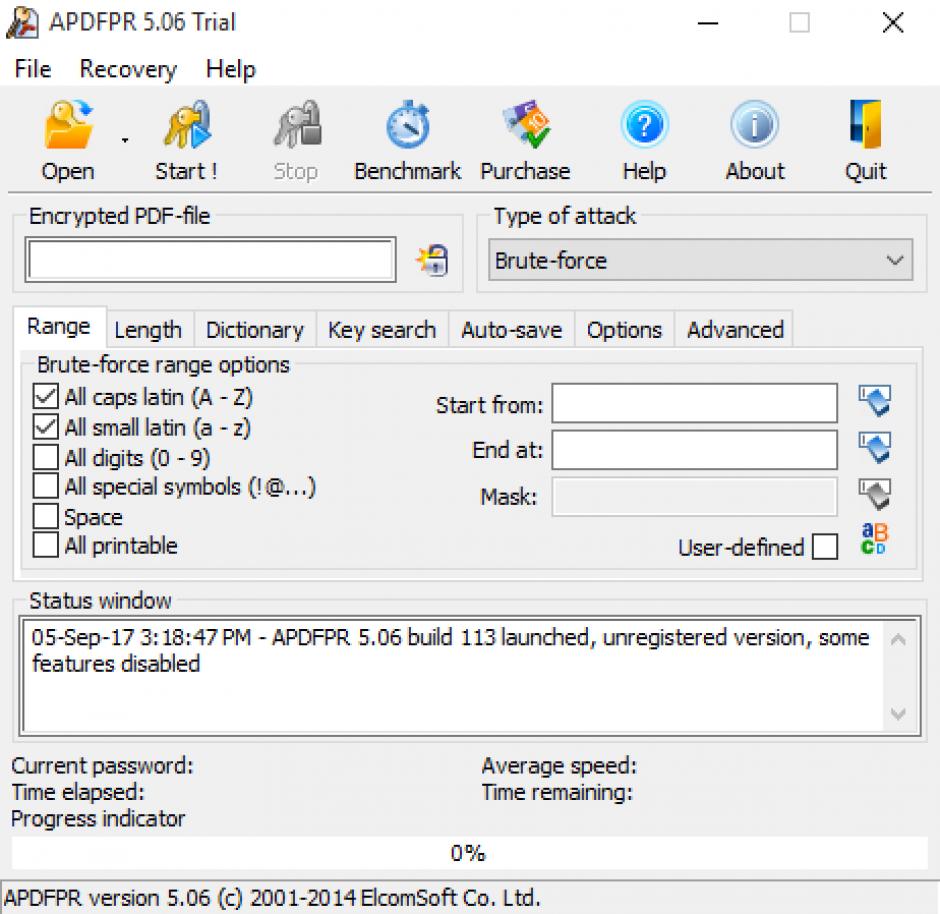
Task: Click the Mask input field
Action: (x=694, y=496)
